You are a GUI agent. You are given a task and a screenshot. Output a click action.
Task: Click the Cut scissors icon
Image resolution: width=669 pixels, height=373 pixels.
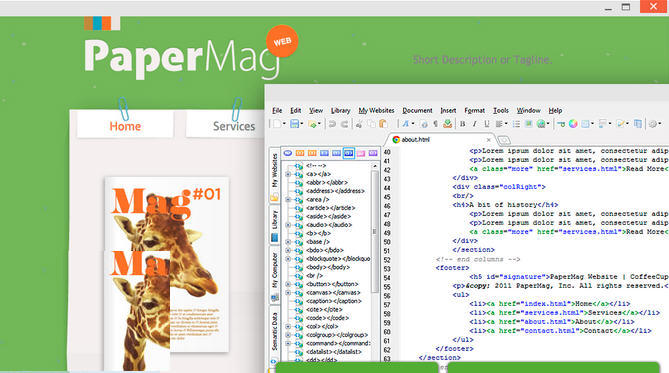[x=359, y=124]
